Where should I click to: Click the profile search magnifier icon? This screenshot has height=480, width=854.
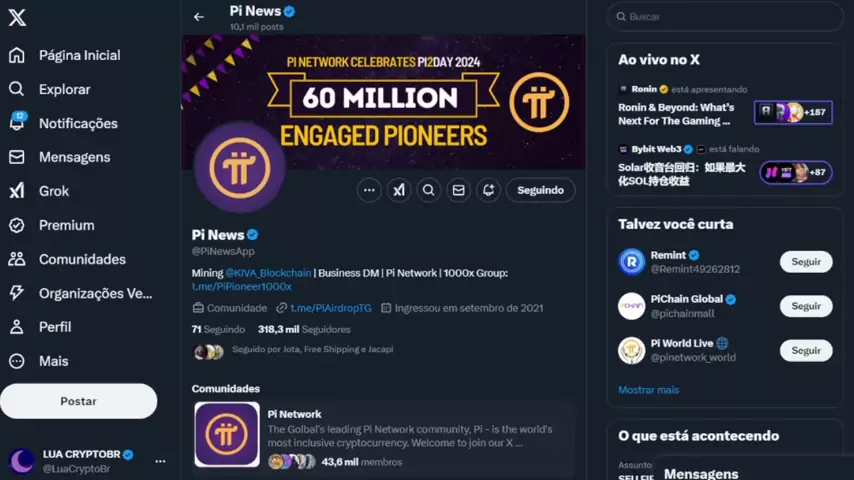429,190
